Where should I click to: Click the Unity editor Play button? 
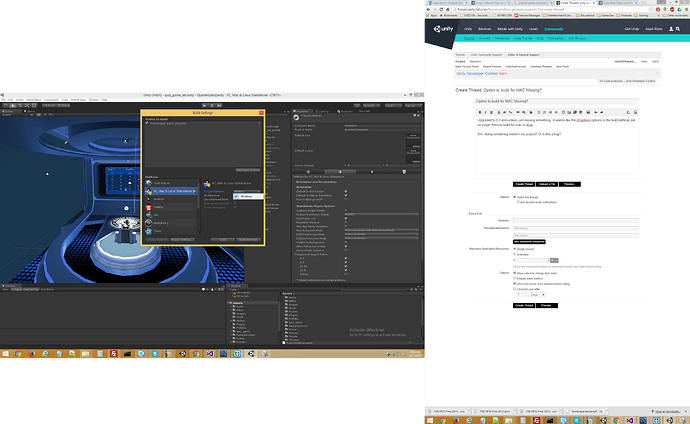point(204,106)
